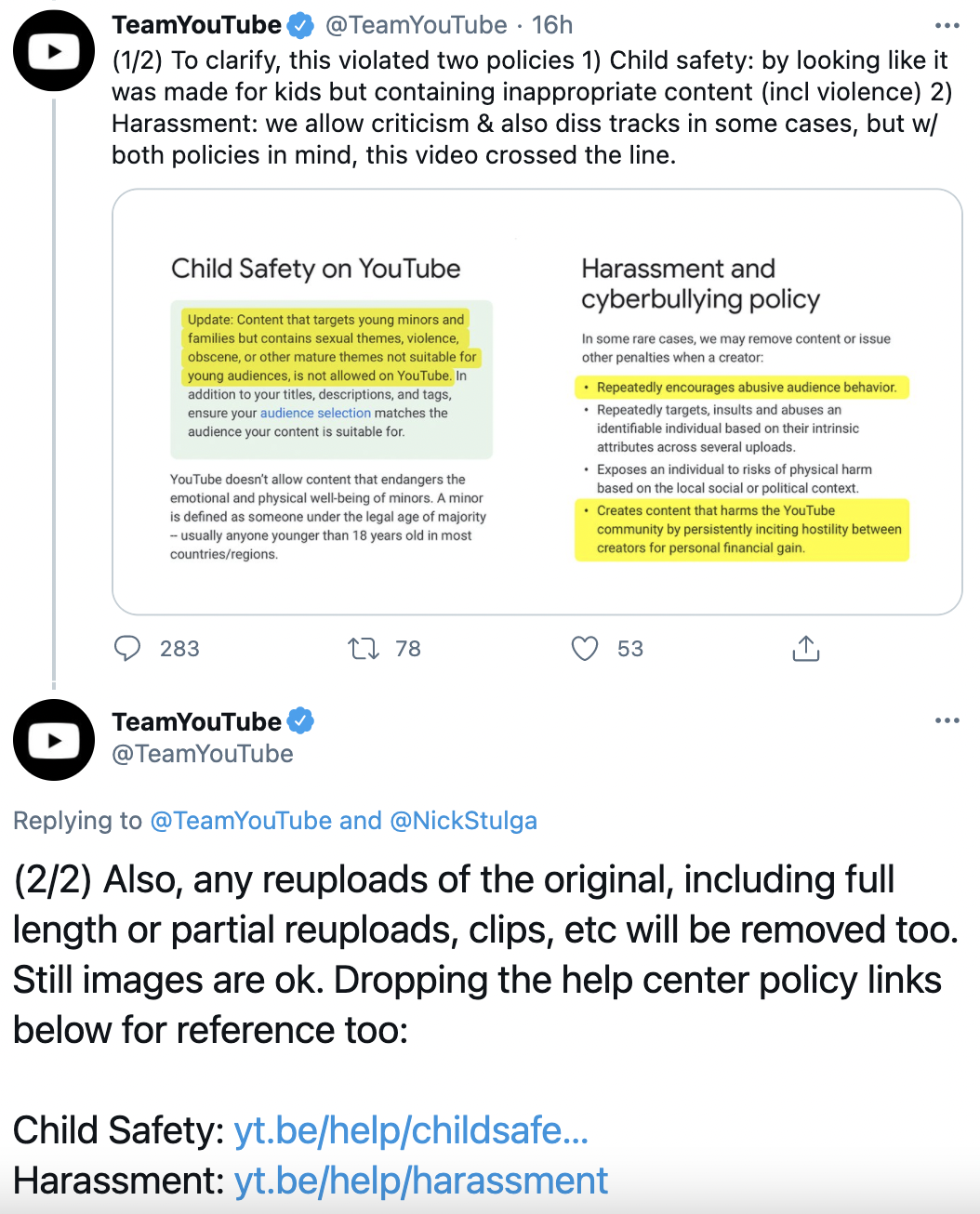Open yt.be/help/harassment link
The image size is (980, 1214).
421,1181
